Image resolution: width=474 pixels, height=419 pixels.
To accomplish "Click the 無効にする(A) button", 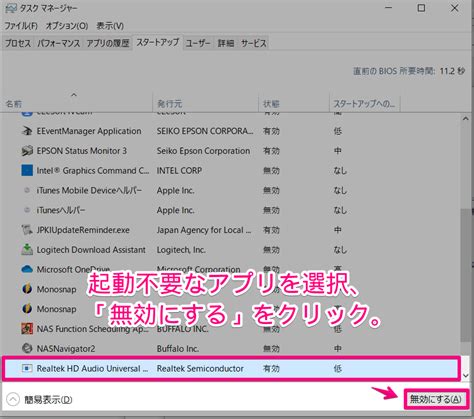I will click(436, 399).
